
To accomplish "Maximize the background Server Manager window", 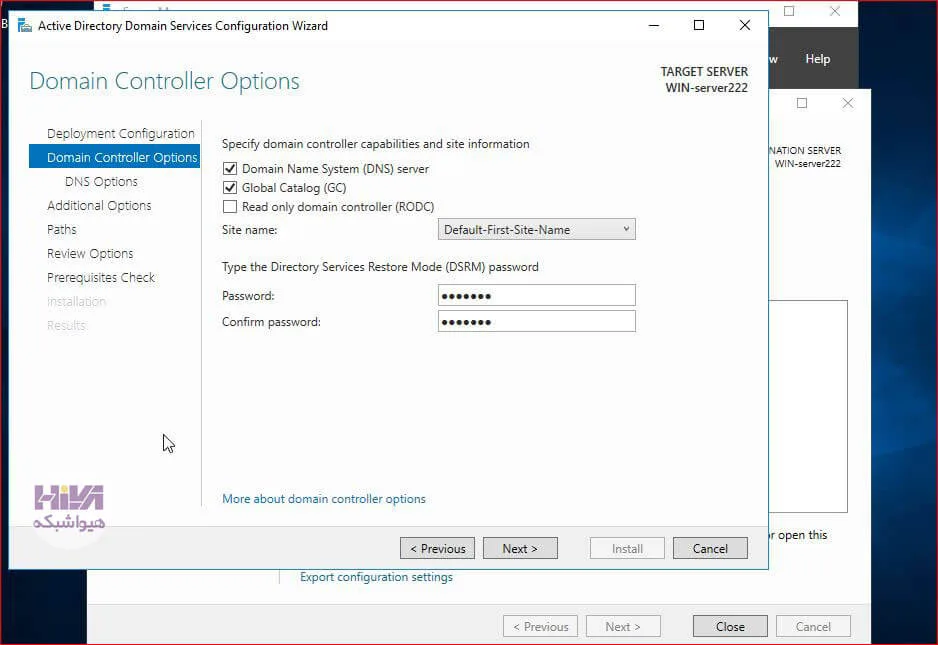I will click(x=789, y=11).
